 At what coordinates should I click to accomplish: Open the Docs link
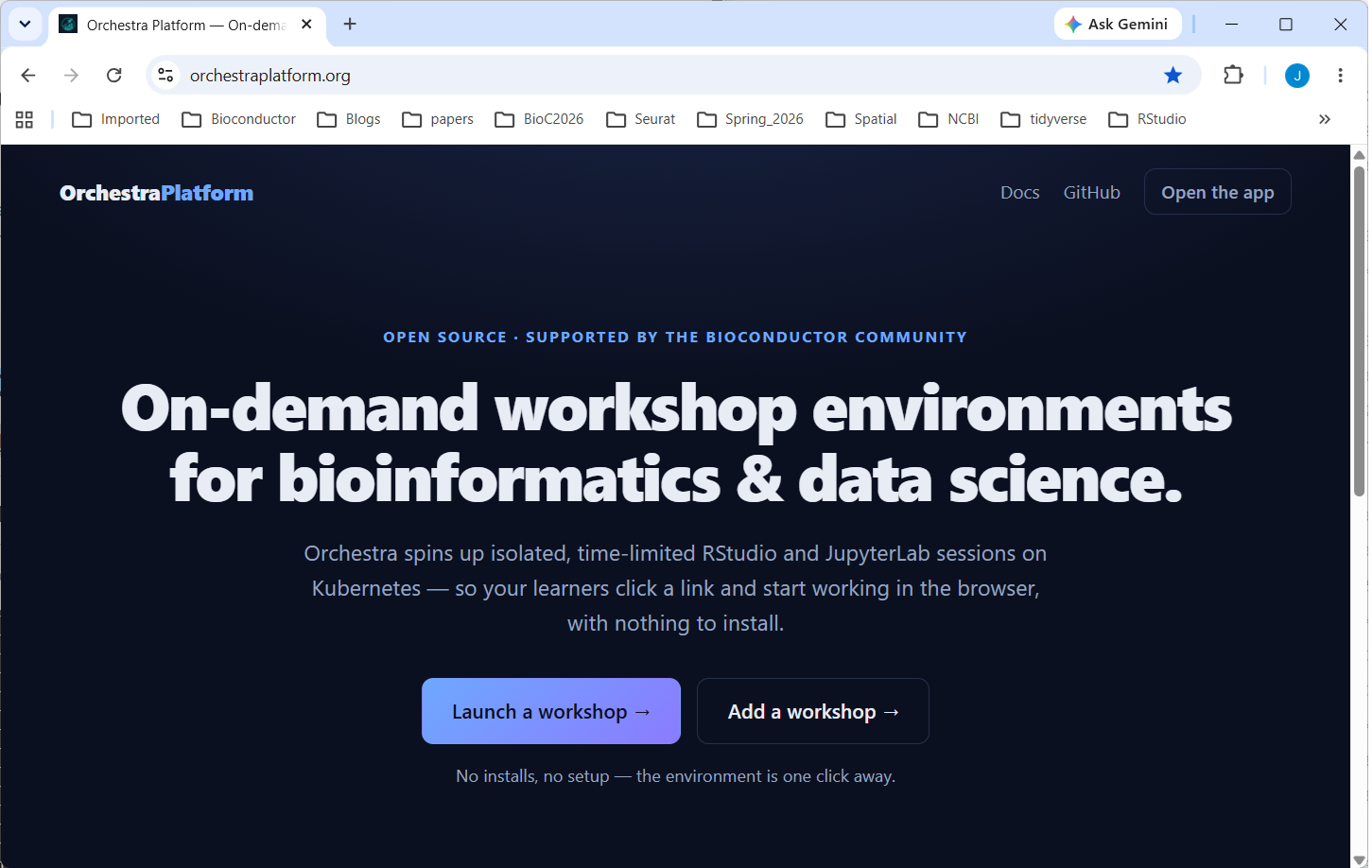pos(1020,193)
